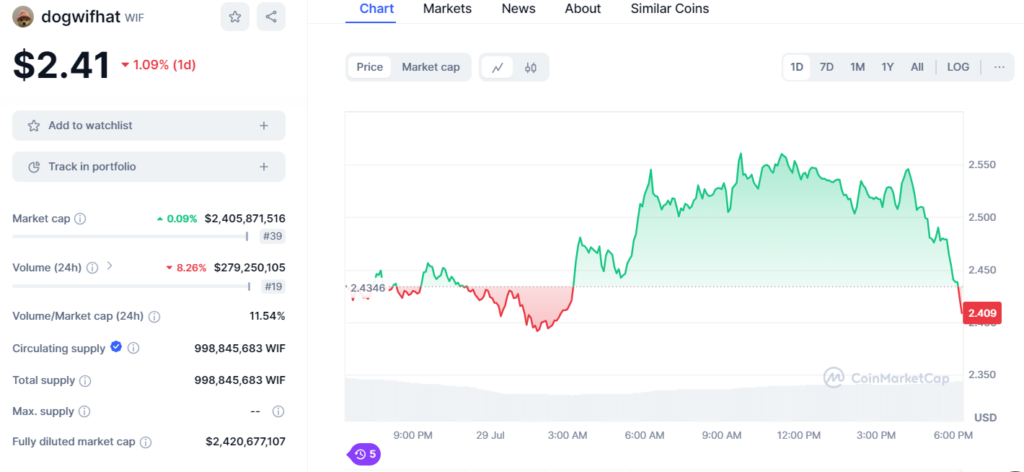
Task: Click the Market cap info icon
Action: pos(80,219)
